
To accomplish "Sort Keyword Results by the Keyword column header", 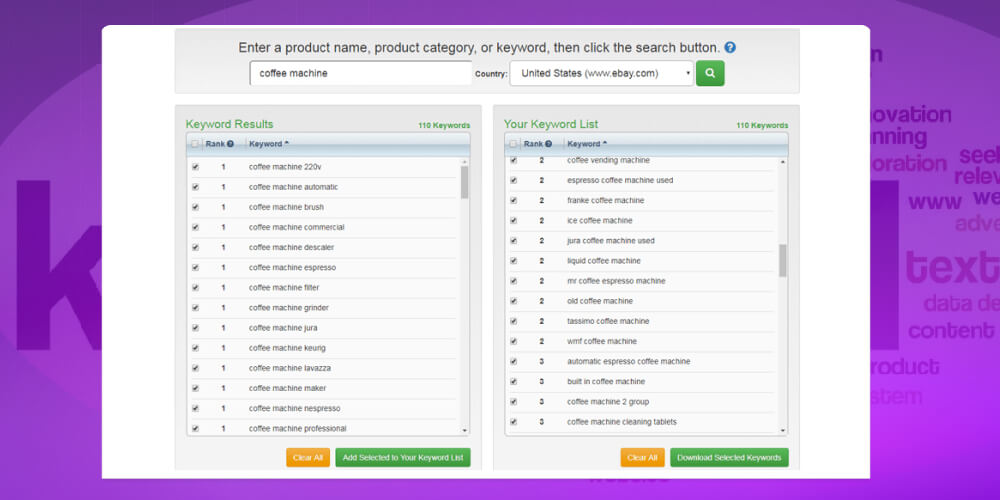I will coord(268,144).
